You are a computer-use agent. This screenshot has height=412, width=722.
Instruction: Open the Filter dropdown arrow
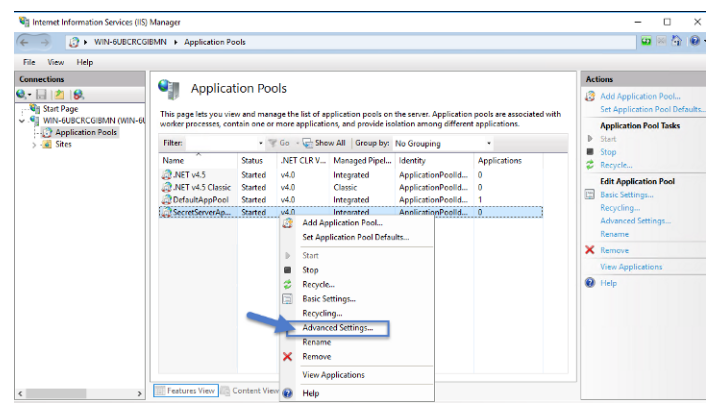(261, 143)
